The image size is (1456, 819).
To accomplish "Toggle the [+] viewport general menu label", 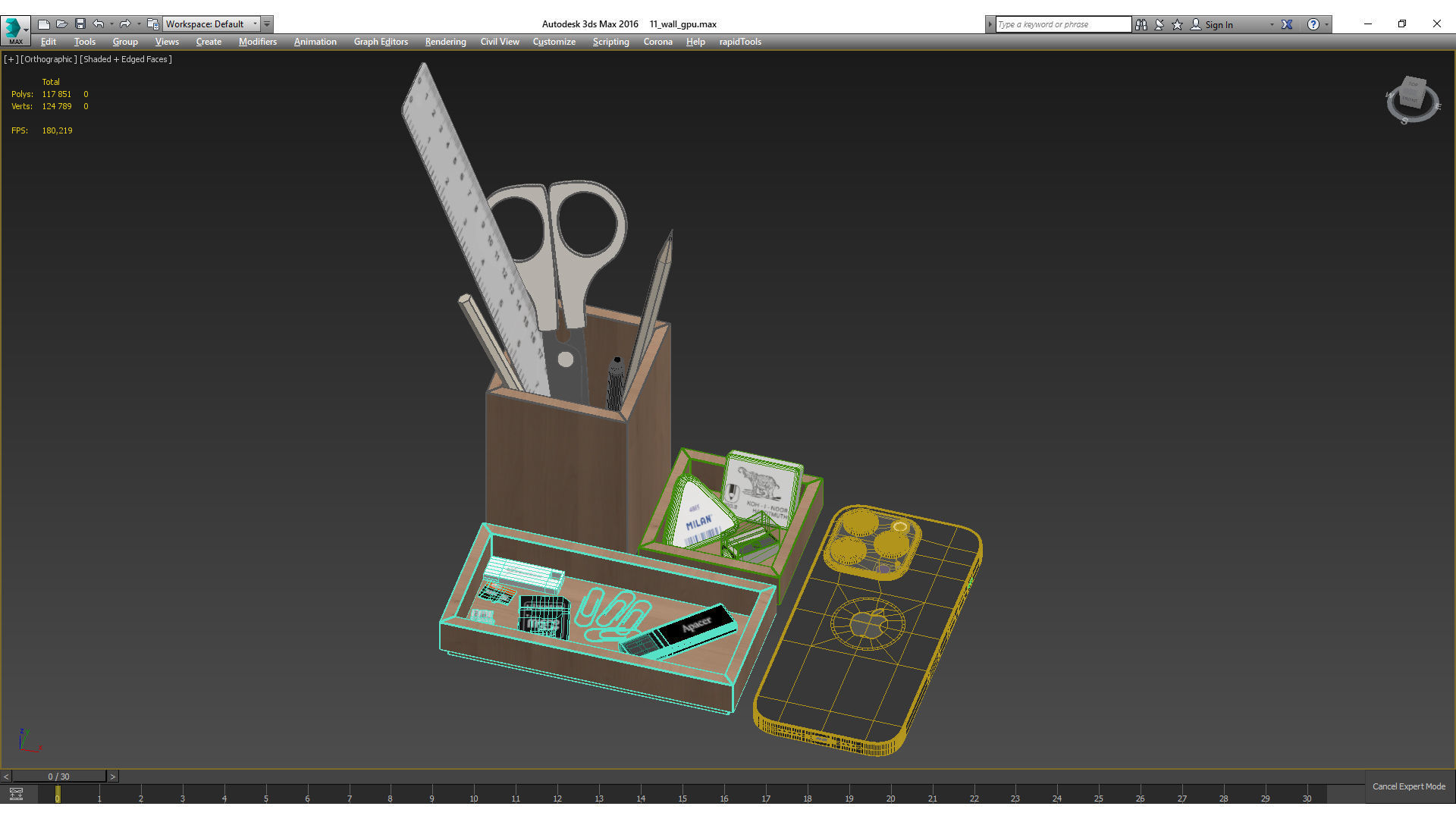I will [x=11, y=59].
